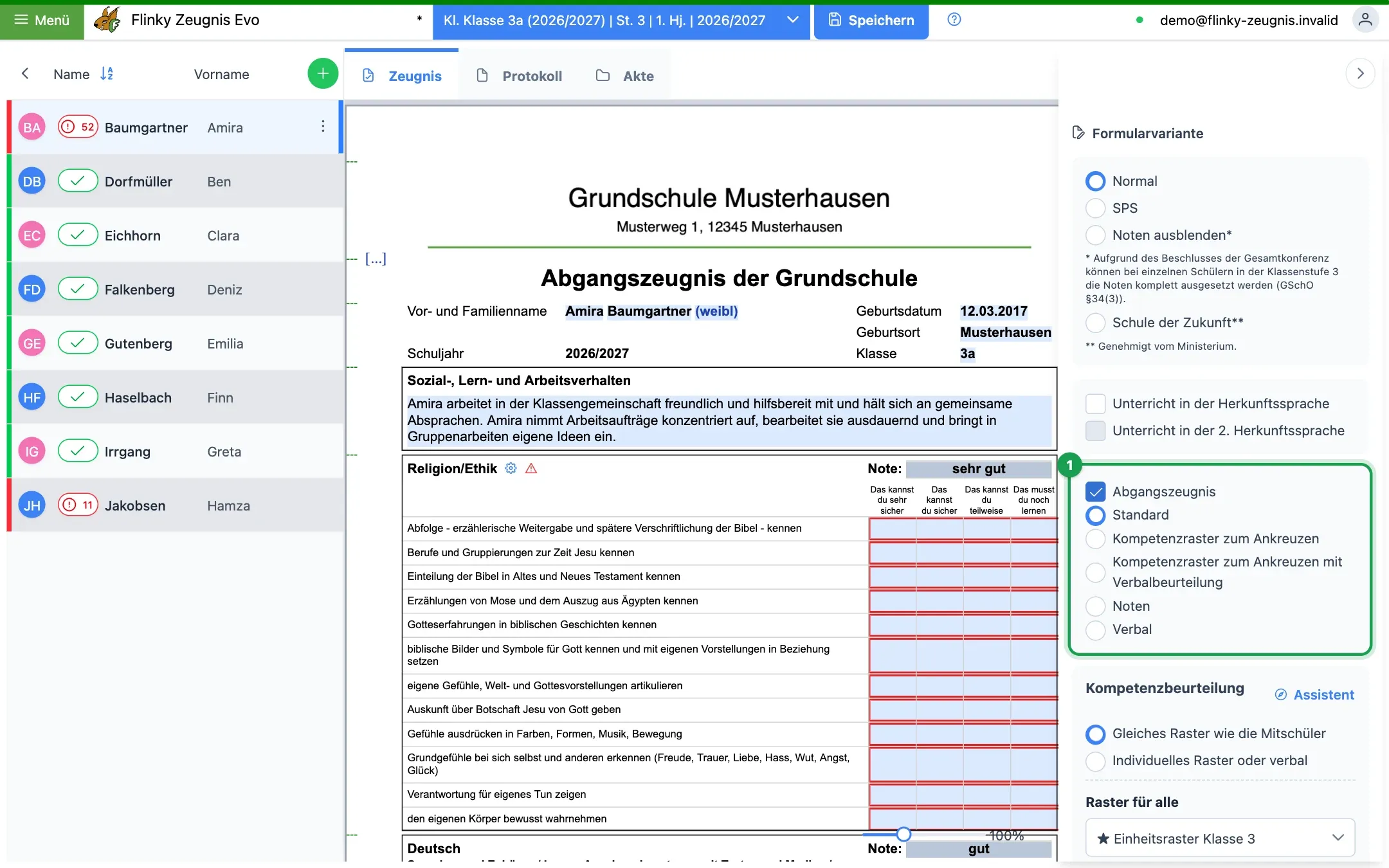This screenshot has height=868, width=1389.
Task: Collapse the right panel with chevron
Action: coord(1360,73)
